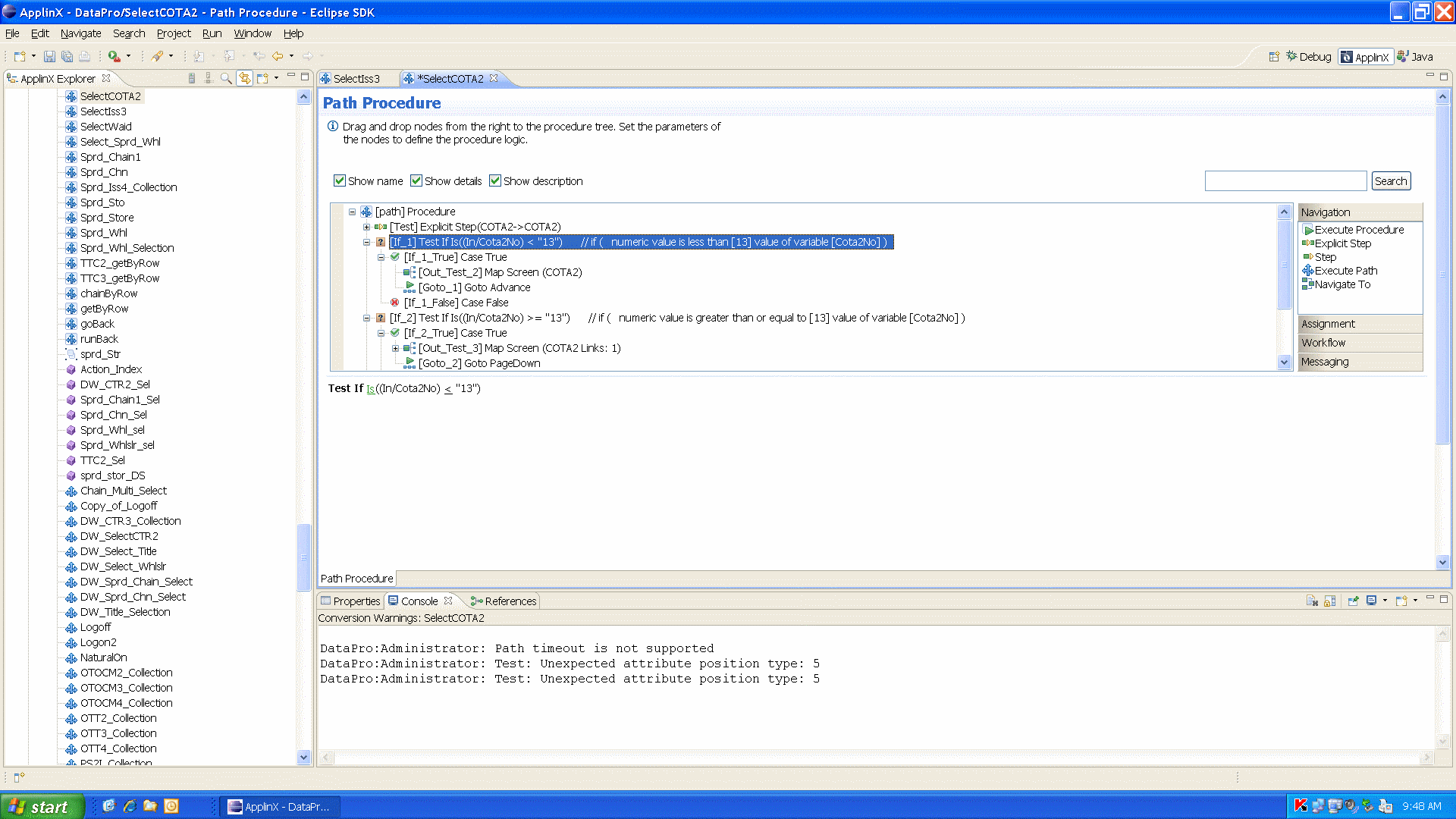Expand the Workflow palette section
The height and width of the screenshot is (819, 1456).
point(1360,343)
